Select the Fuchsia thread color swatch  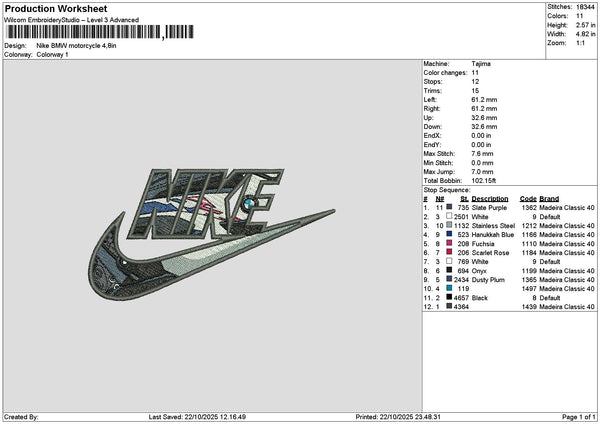click(449, 243)
